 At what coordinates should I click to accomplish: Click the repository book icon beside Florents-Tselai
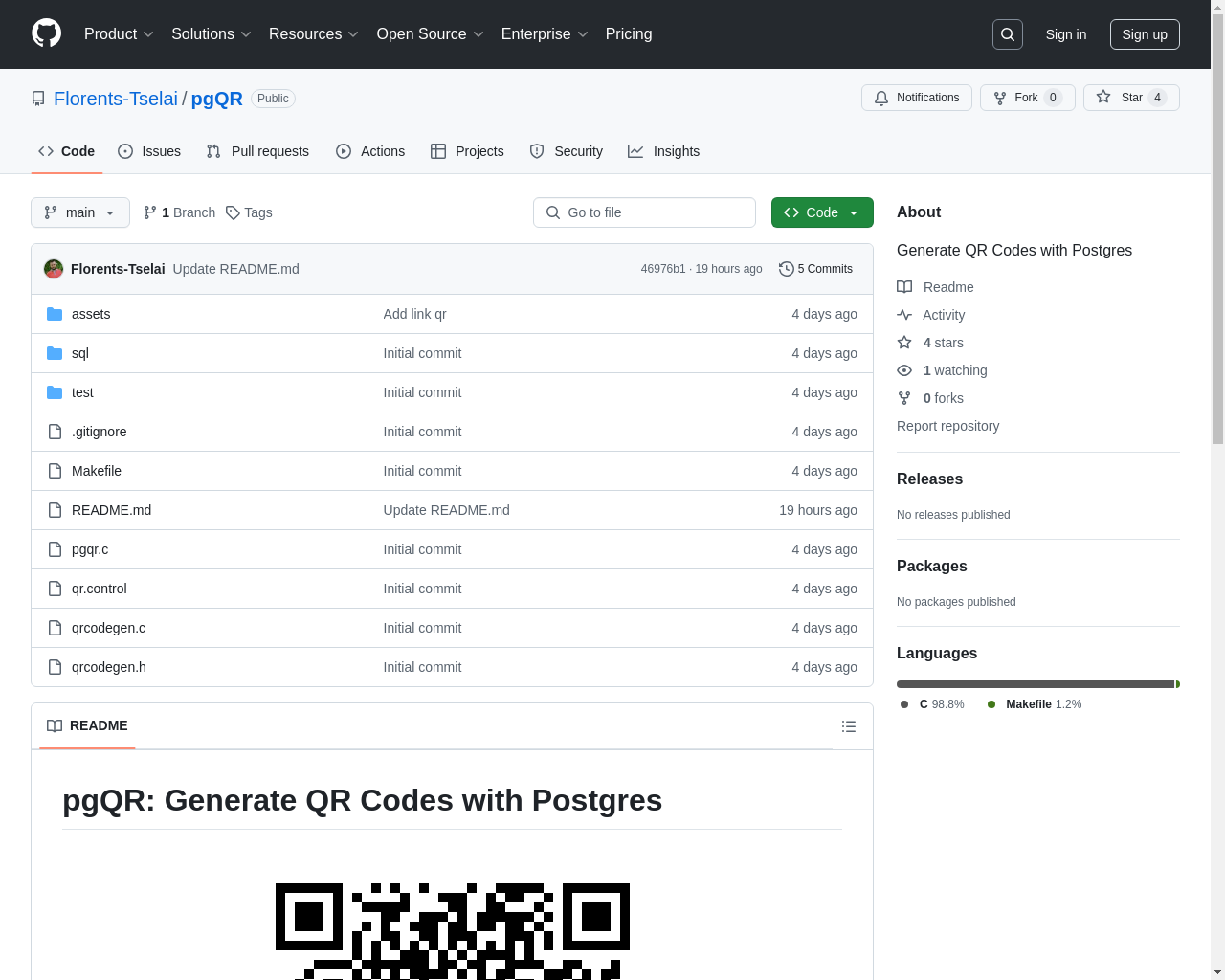(38, 99)
